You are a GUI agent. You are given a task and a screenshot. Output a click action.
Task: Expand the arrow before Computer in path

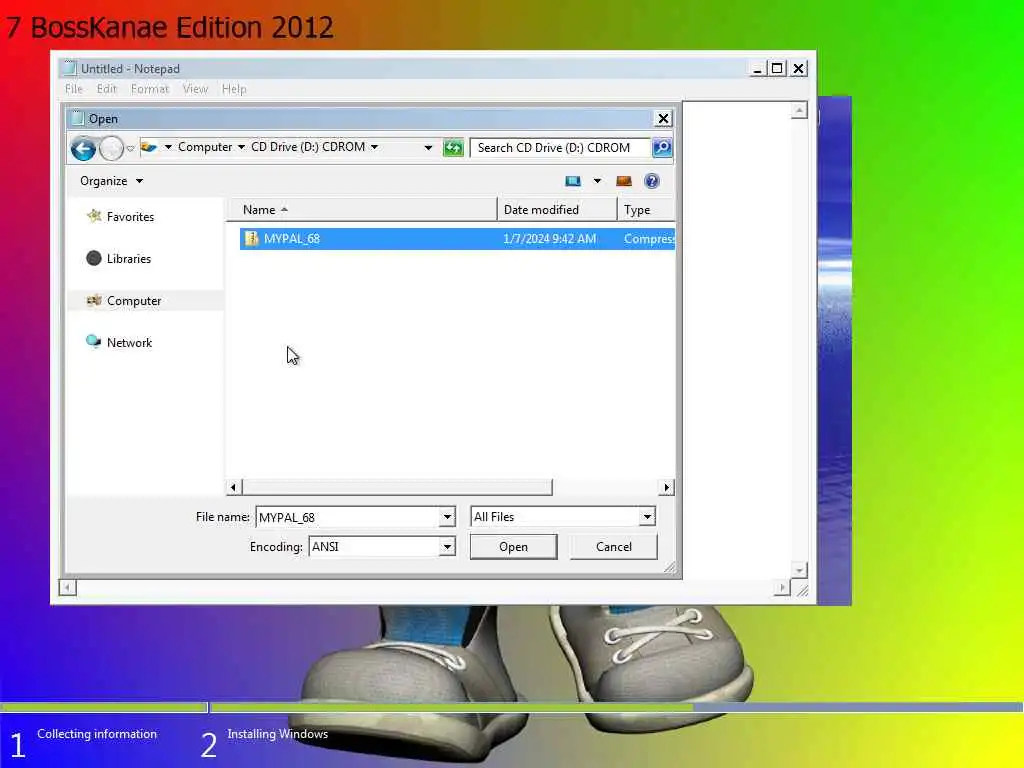[x=168, y=147]
